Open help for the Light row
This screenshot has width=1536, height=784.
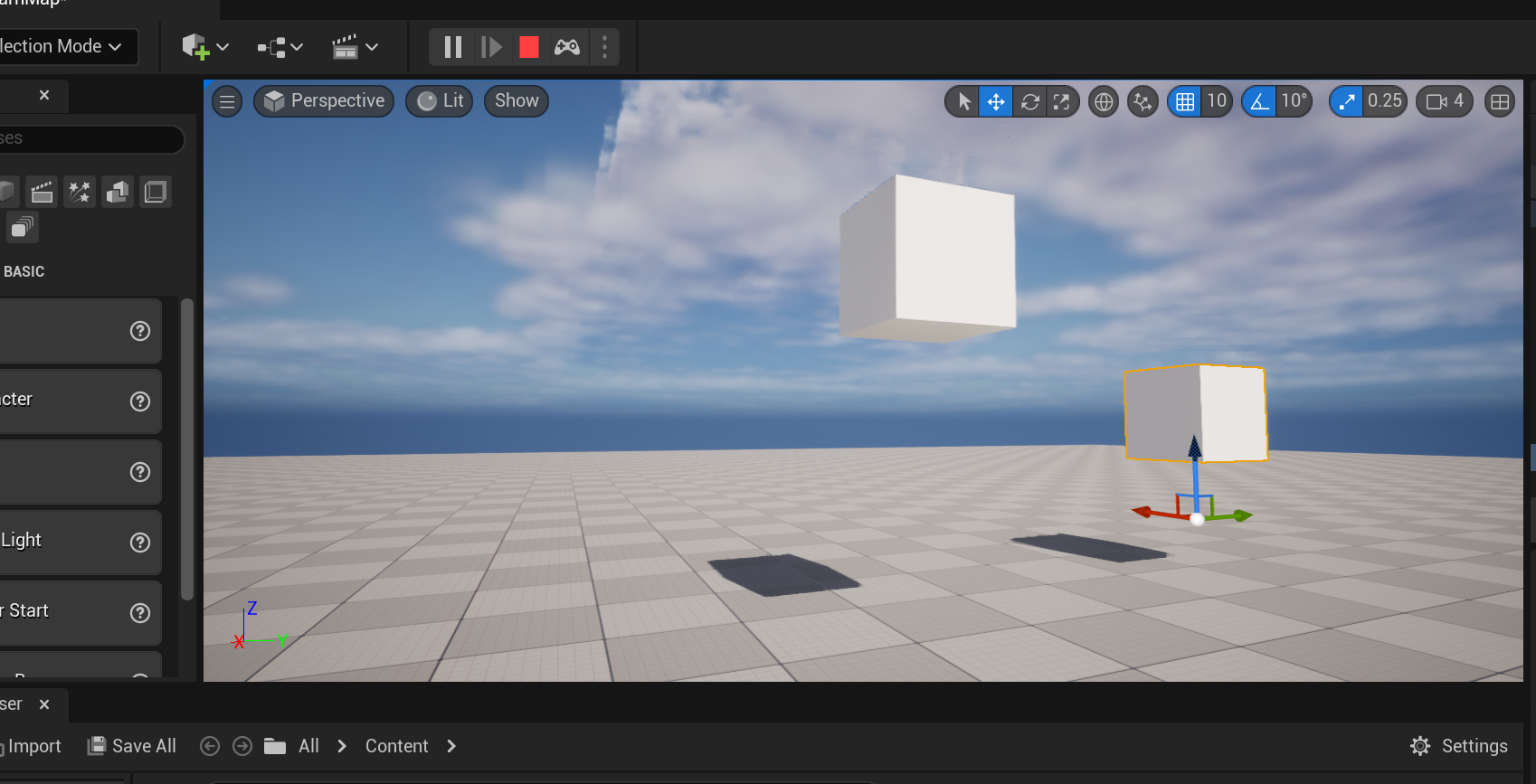[x=140, y=543]
